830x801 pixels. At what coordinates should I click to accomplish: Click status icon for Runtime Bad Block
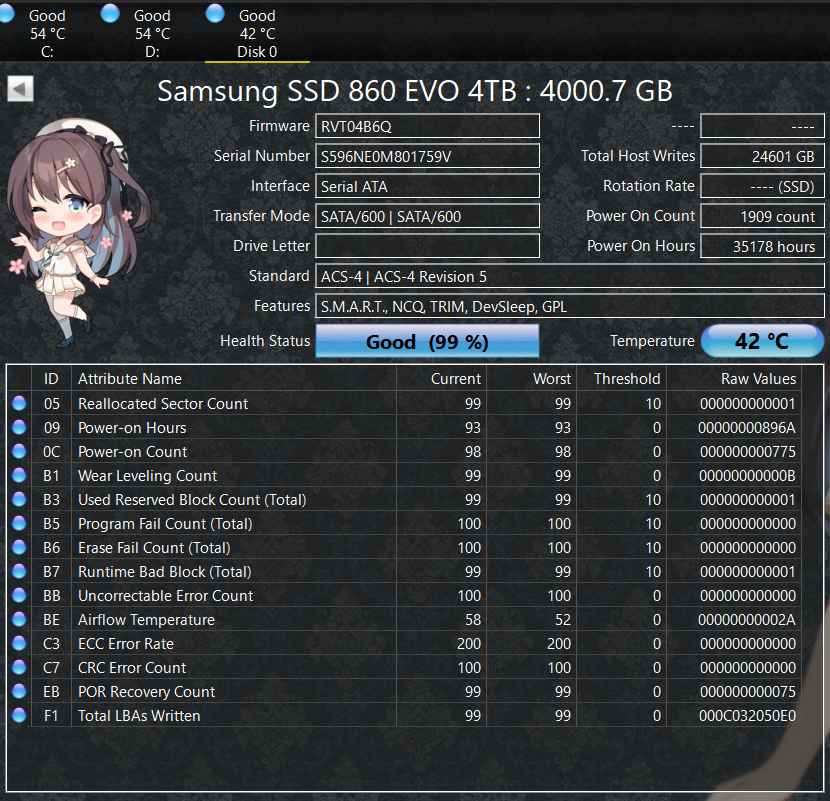19,571
